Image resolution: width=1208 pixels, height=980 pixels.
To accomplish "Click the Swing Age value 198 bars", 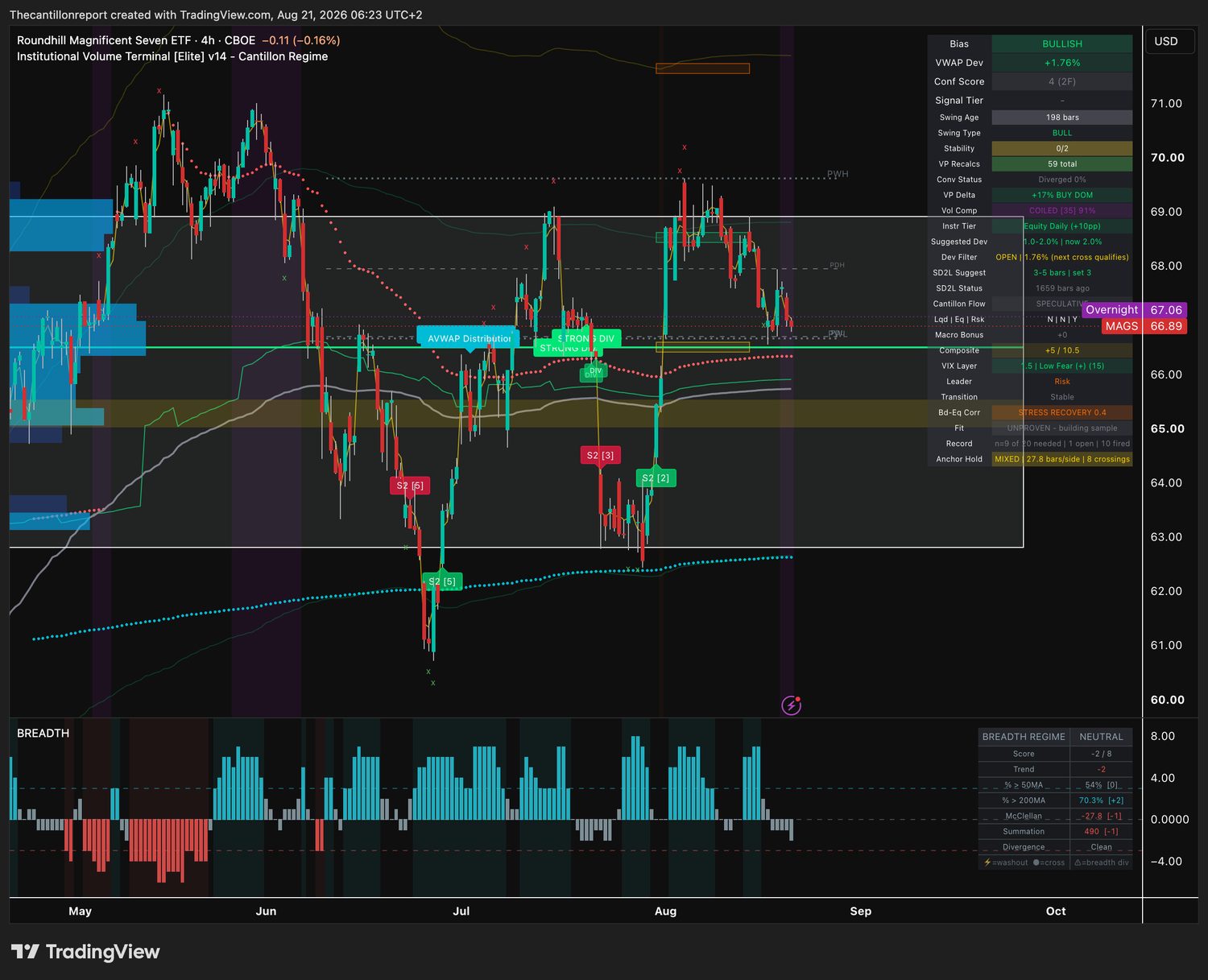I will coord(1062,118).
